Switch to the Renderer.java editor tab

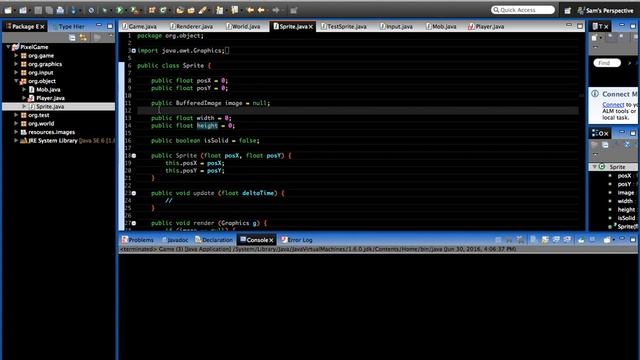(191, 27)
